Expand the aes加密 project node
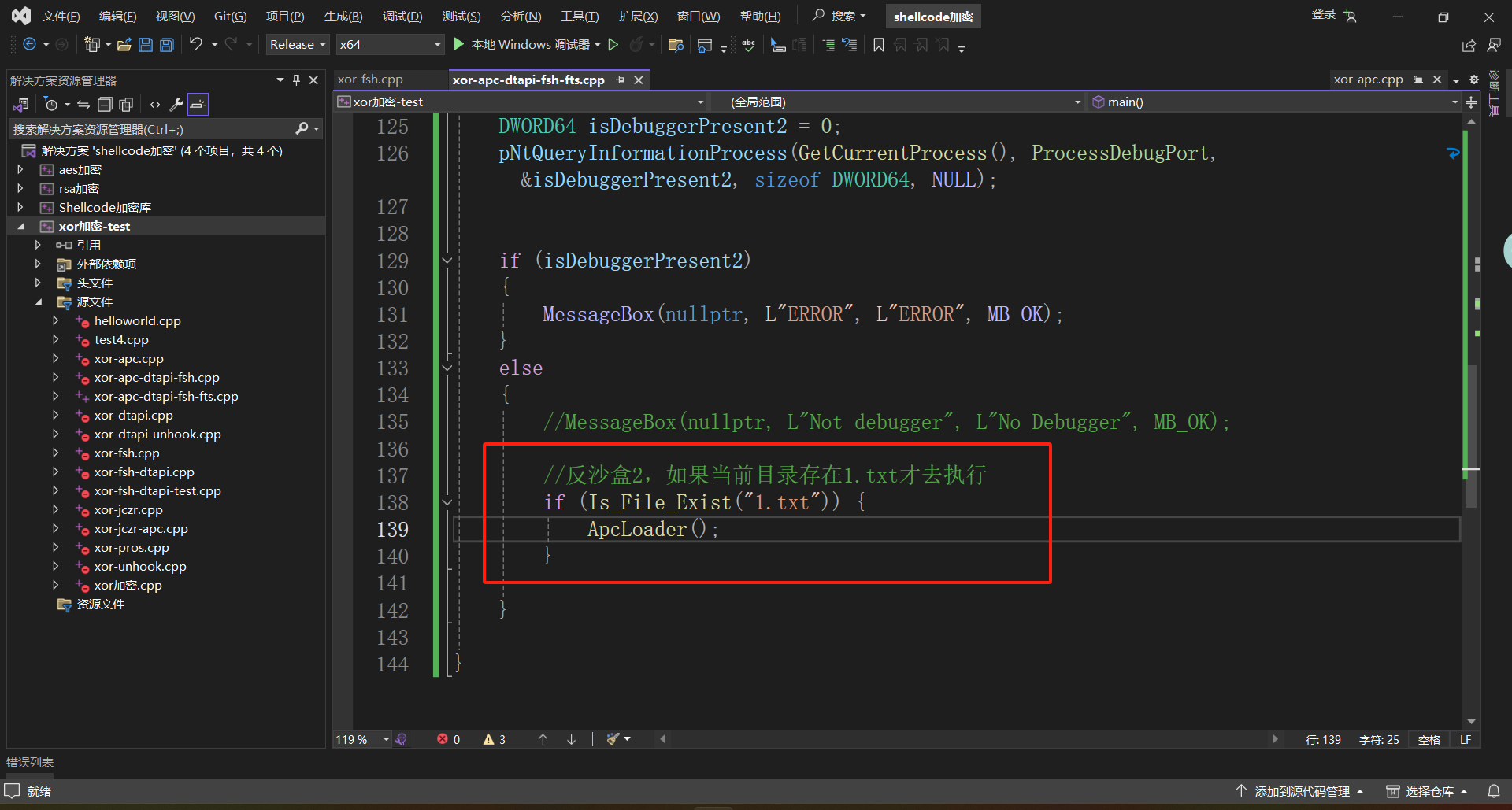1512x810 pixels. click(x=20, y=169)
